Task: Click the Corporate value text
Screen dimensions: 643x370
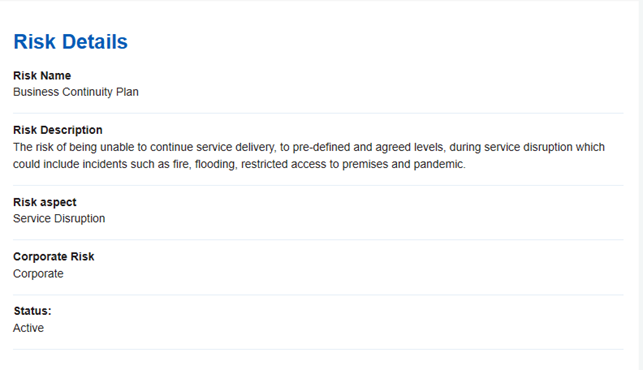Action: click(38, 274)
